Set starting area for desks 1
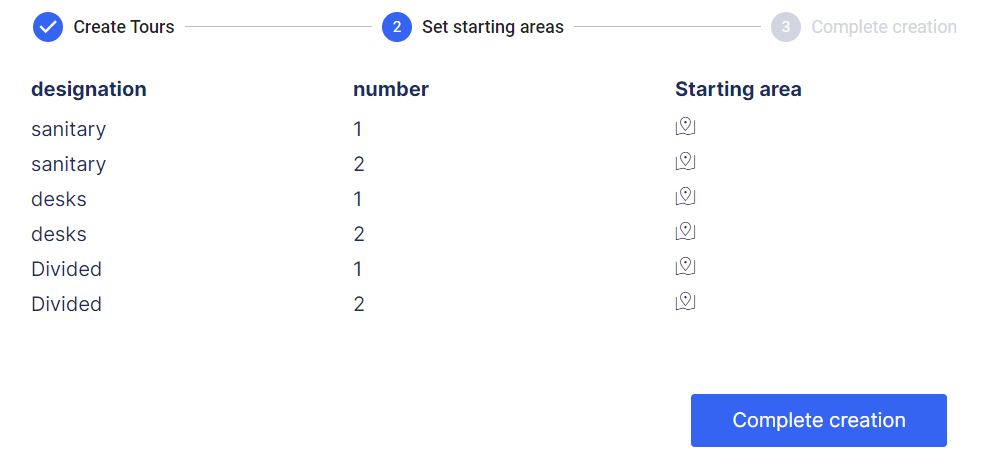The width and height of the screenshot is (993, 452). click(685, 197)
